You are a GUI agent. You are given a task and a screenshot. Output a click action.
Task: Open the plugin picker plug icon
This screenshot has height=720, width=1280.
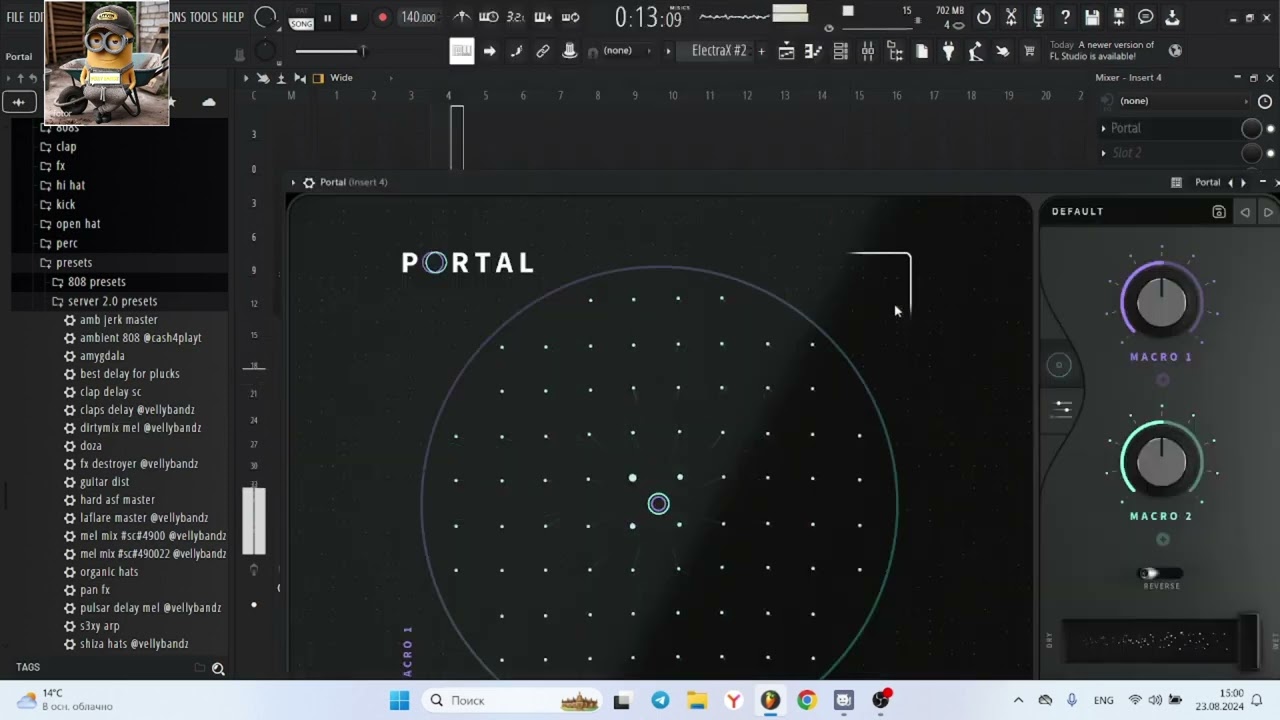(x=948, y=51)
